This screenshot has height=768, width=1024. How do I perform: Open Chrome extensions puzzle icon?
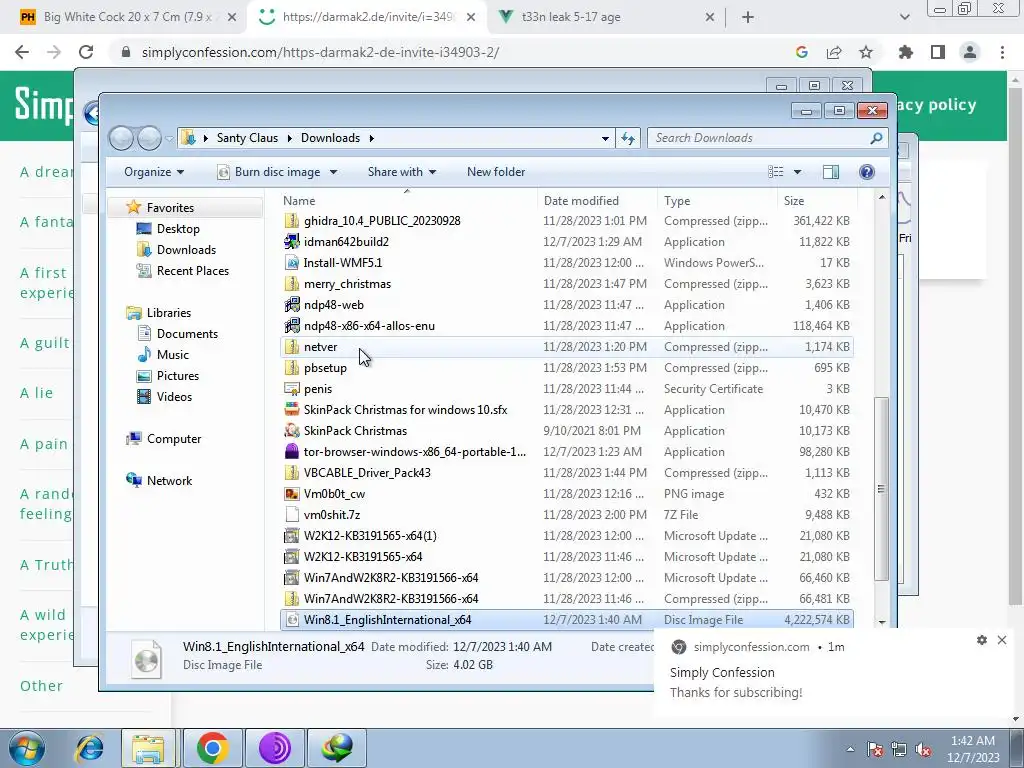(906, 52)
